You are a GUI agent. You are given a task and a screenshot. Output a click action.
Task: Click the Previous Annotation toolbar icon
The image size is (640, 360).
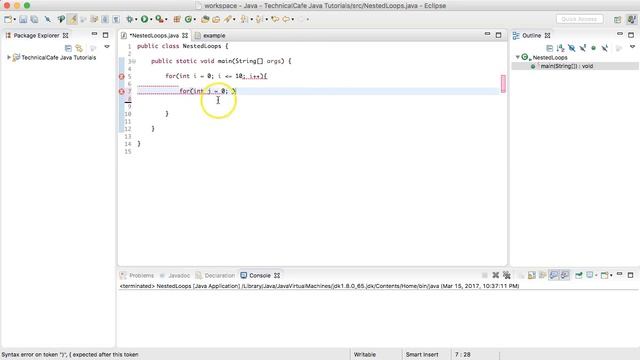(x=259, y=19)
